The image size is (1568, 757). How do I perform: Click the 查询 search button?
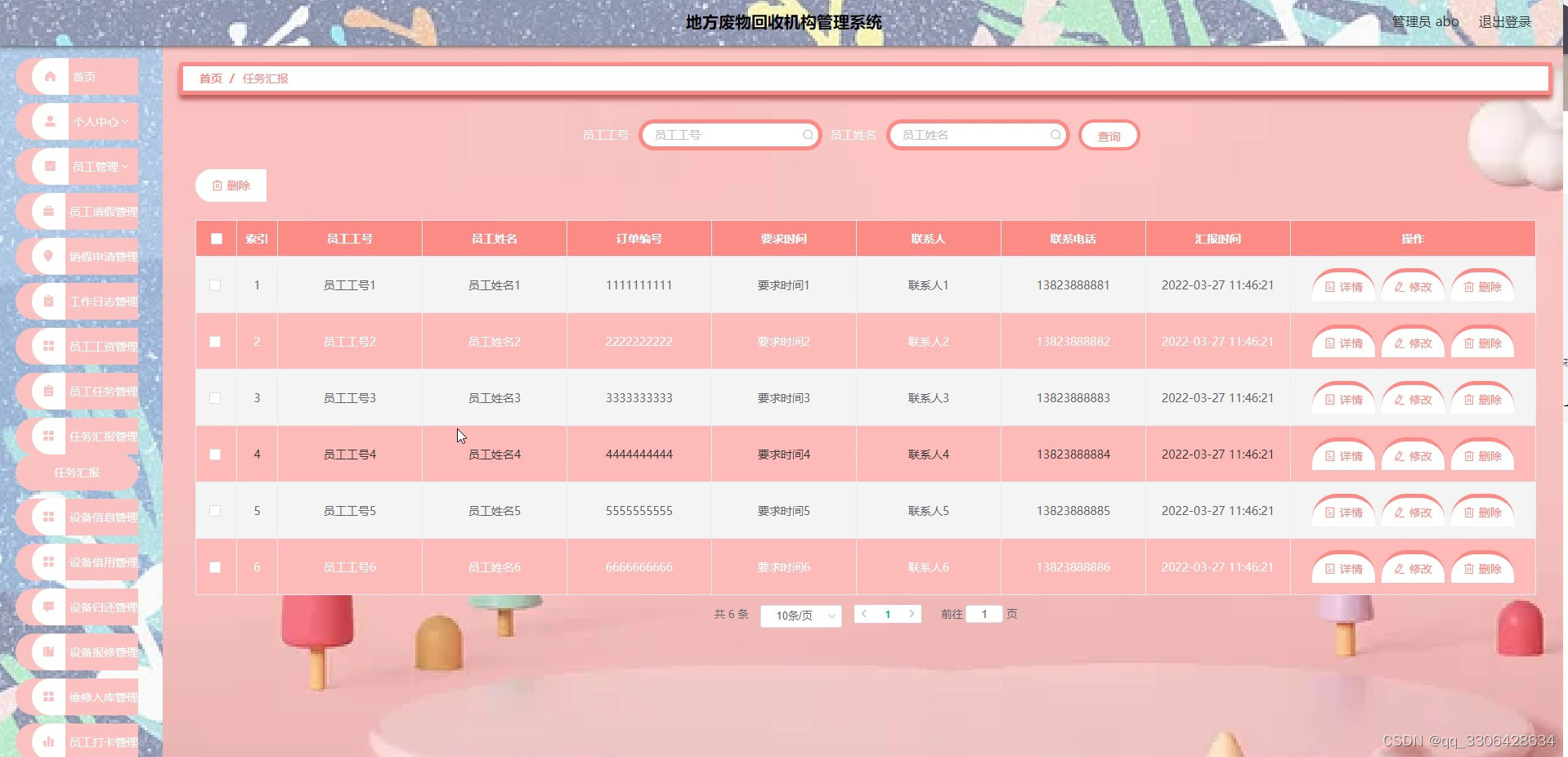coord(1109,136)
